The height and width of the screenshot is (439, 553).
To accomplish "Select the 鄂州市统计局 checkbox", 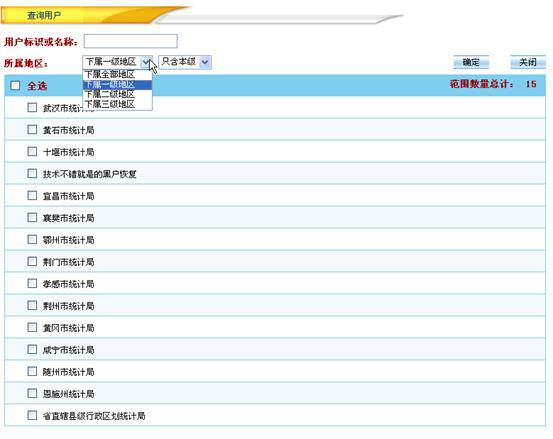I will tap(32, 239).
